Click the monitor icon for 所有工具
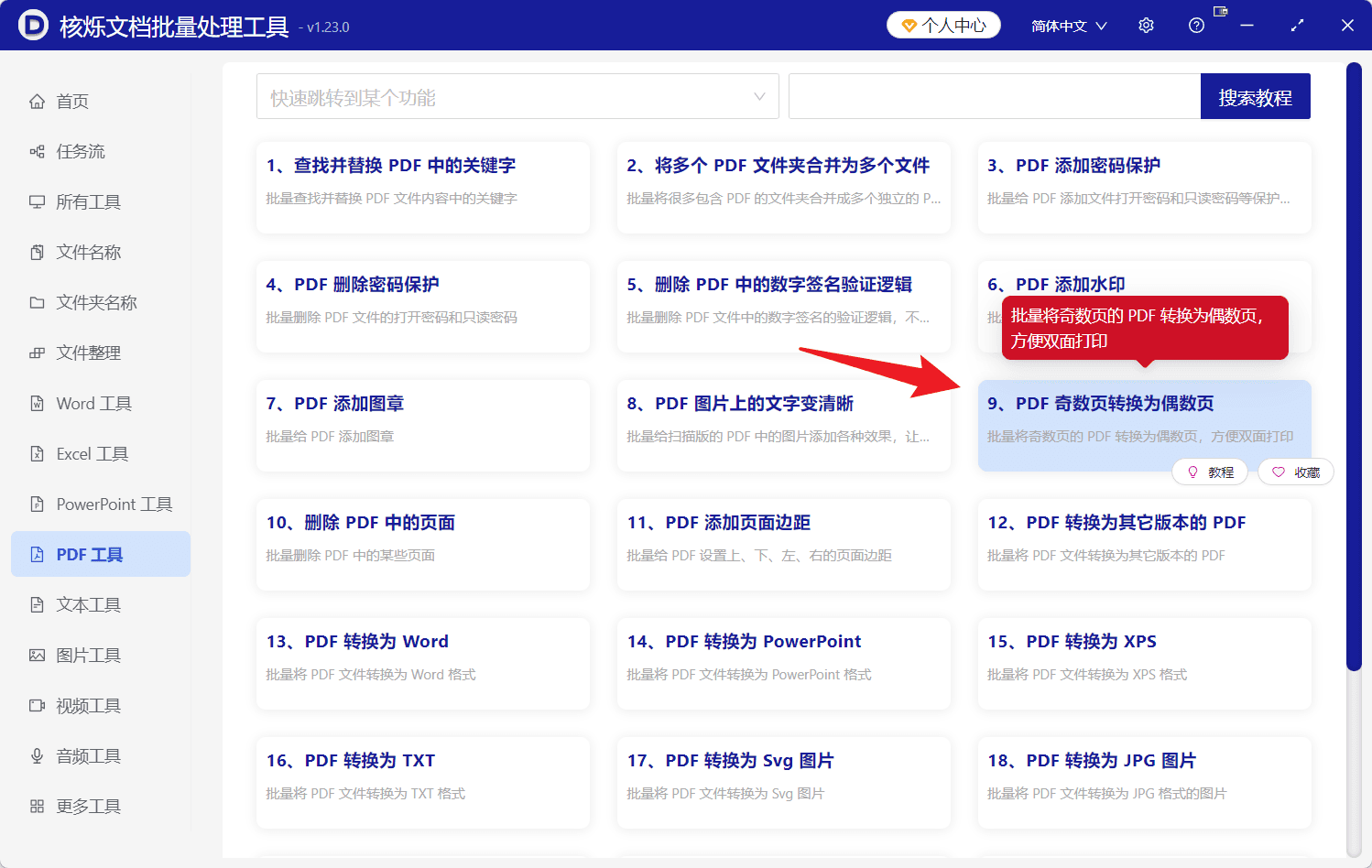Viewport: 1372px width, 868px height. [x=37, y=202]
